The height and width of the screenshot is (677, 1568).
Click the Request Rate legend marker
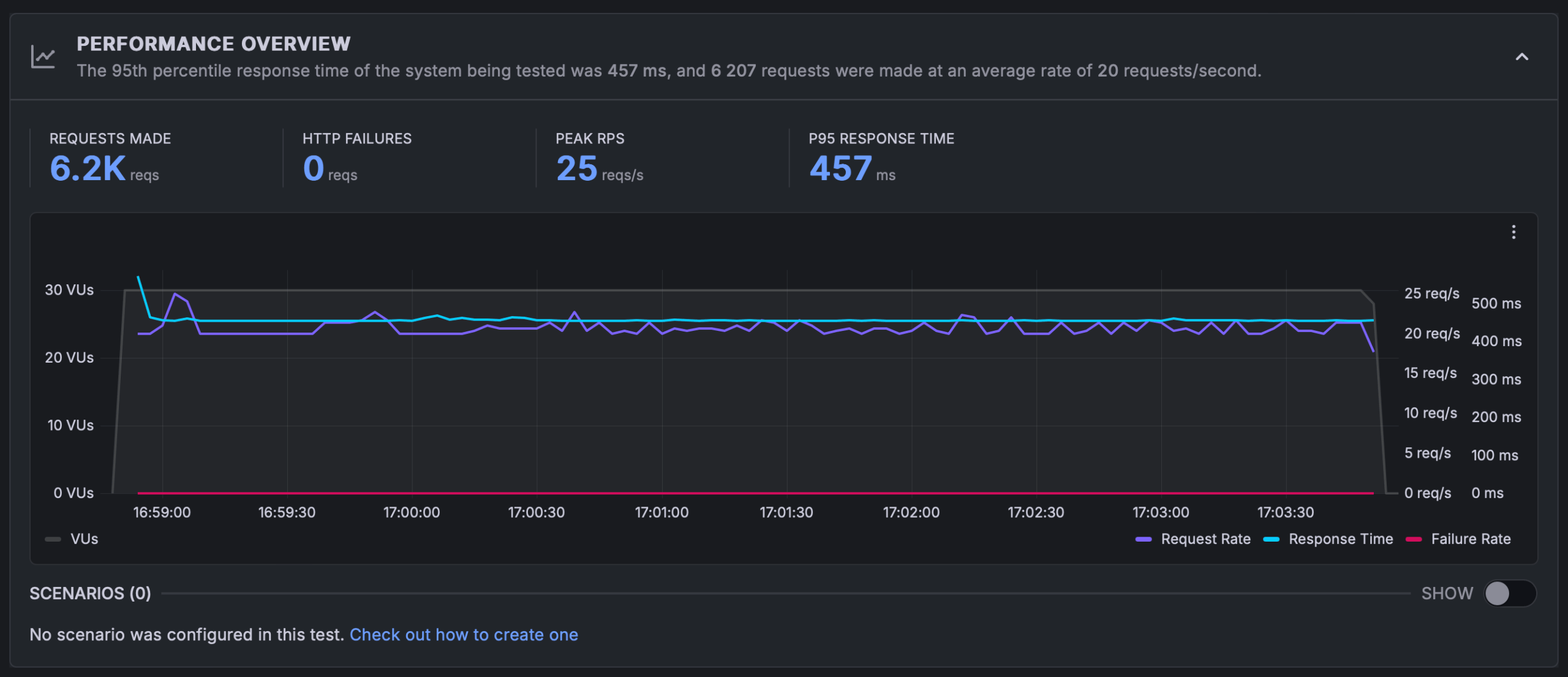1143,539
